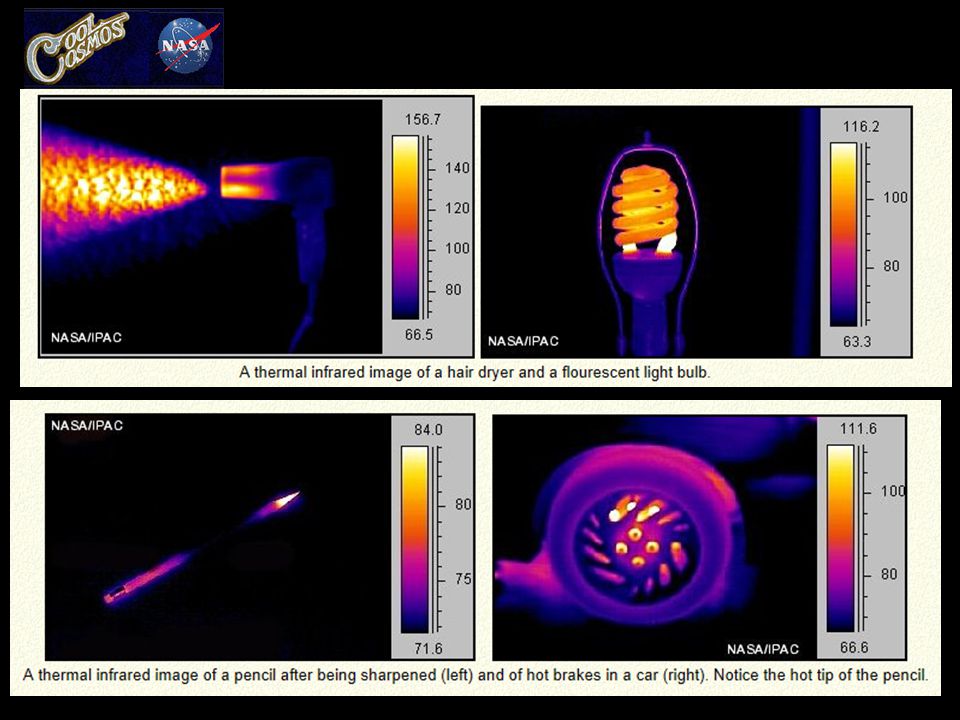The width and height of the screenshot is (960, 720).
Task: Click the 71.6 minimum temperature value
Action: coord(428,648)
